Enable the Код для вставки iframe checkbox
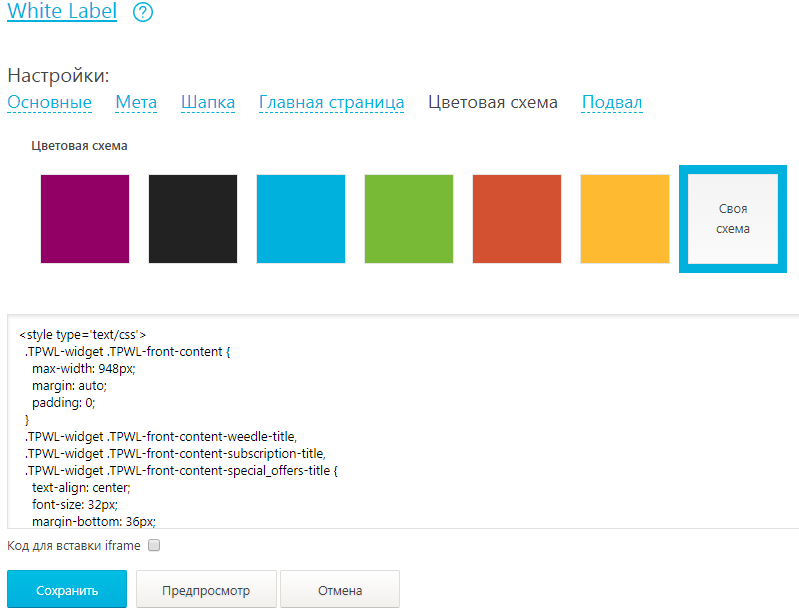Screen dimensions: 799x609 tap(154, 546)
